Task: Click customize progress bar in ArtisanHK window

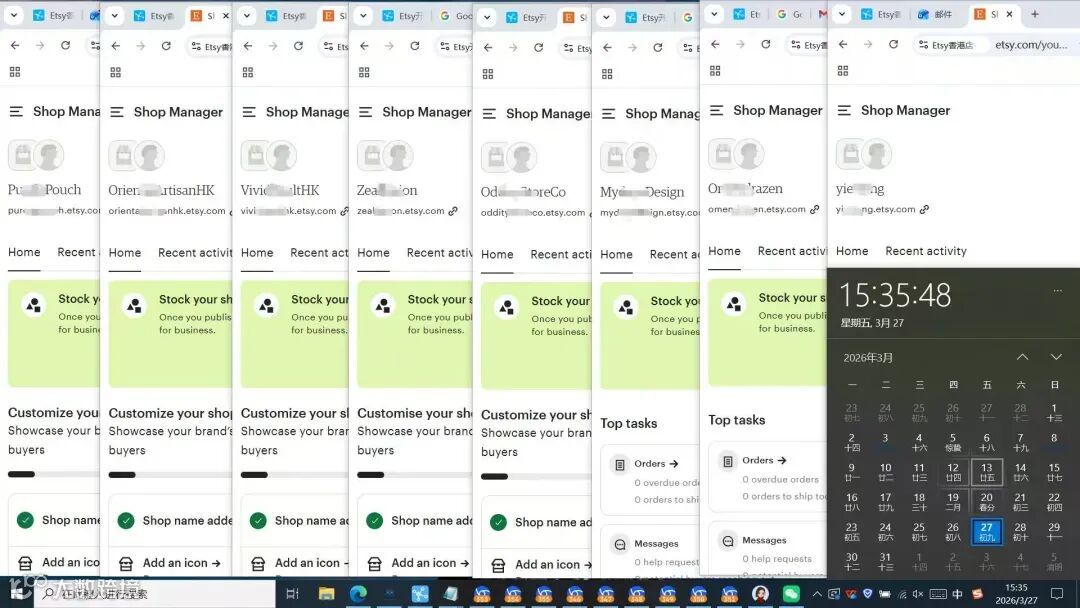Action: 170,474
